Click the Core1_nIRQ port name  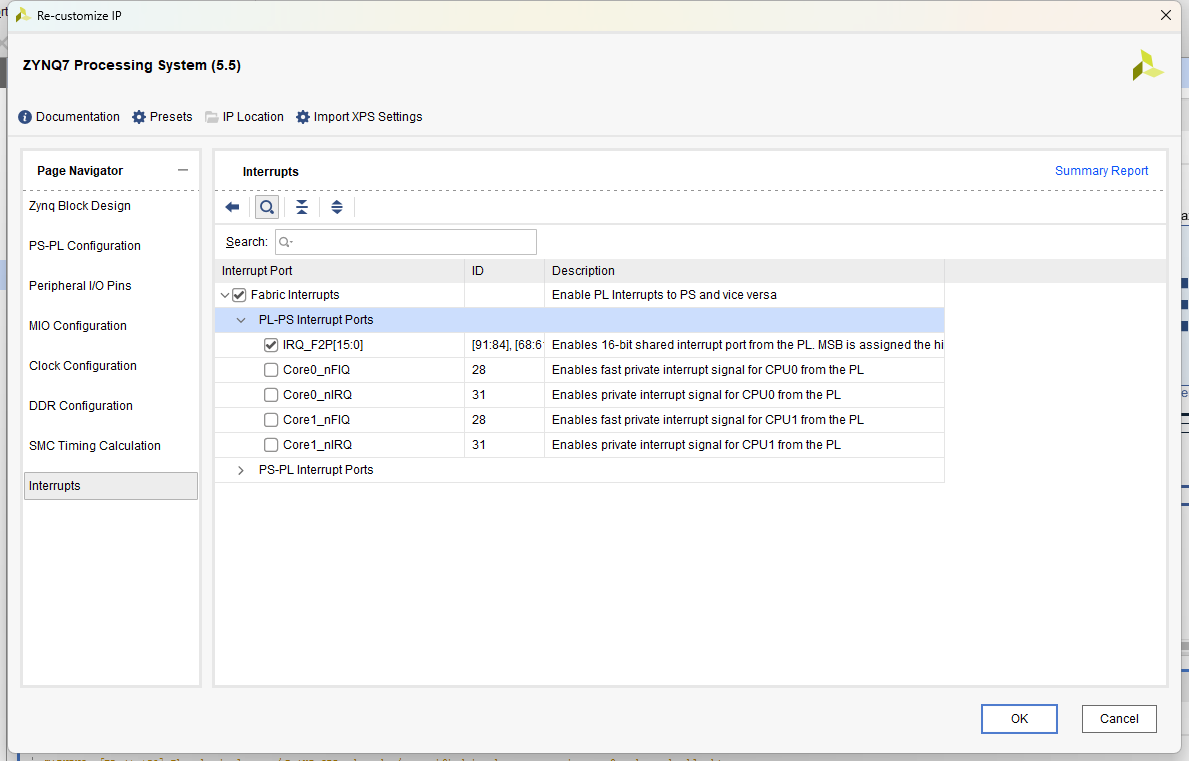(x=317, y=445)
